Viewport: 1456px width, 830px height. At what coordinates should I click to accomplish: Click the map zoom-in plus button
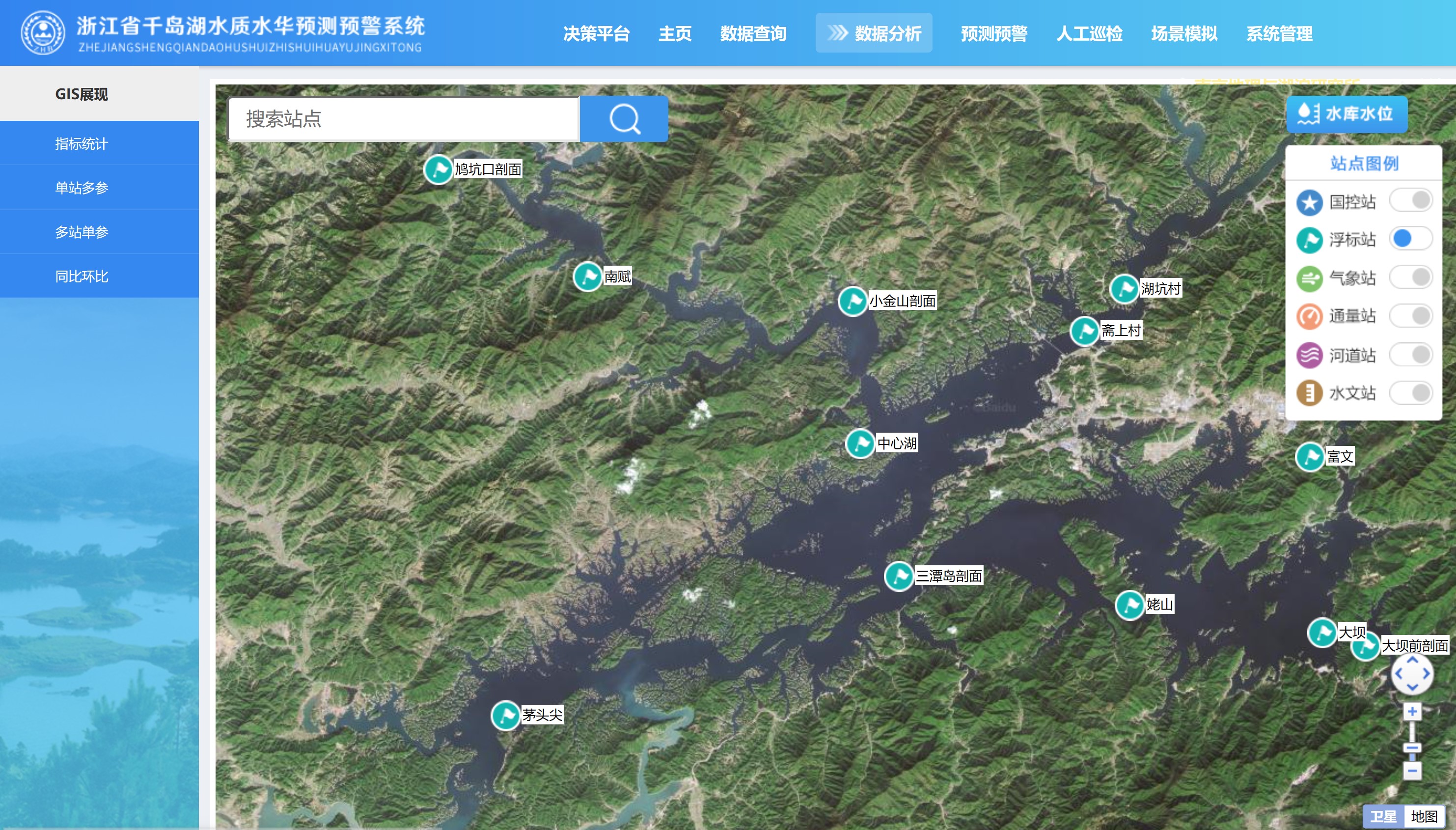(x=1412, y=712)
